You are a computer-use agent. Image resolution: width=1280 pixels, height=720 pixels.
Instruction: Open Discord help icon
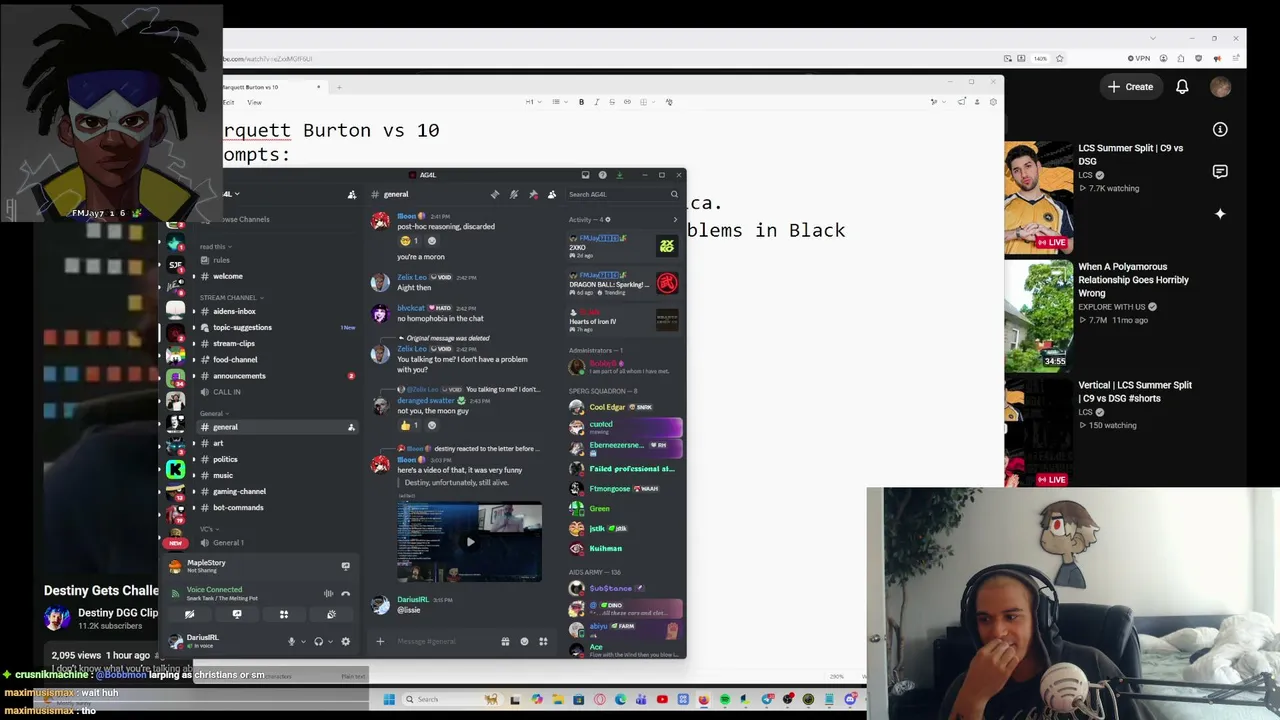tap(602, 175)
